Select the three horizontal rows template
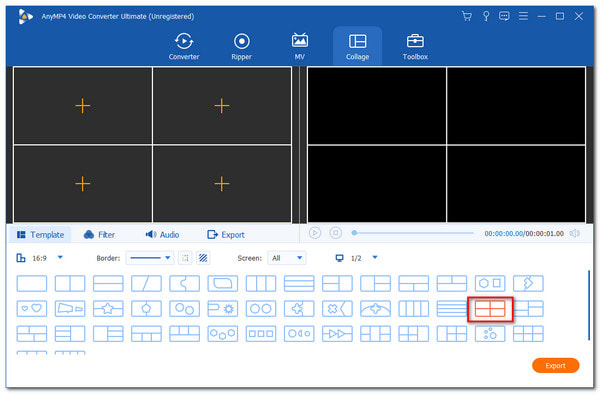 (x=299, y=283)
